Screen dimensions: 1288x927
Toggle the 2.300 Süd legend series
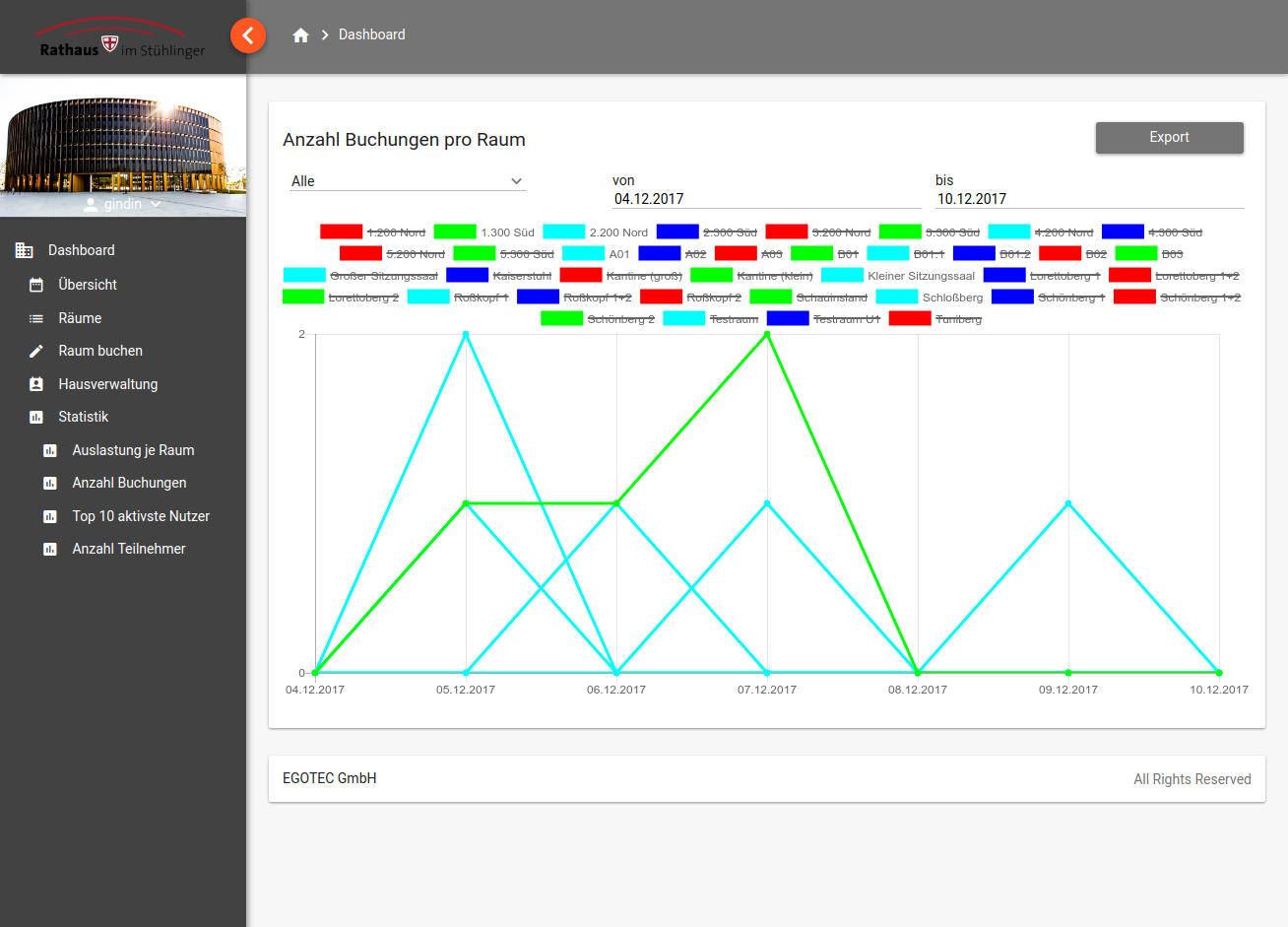pyautogui.click(x=707, y=232)
